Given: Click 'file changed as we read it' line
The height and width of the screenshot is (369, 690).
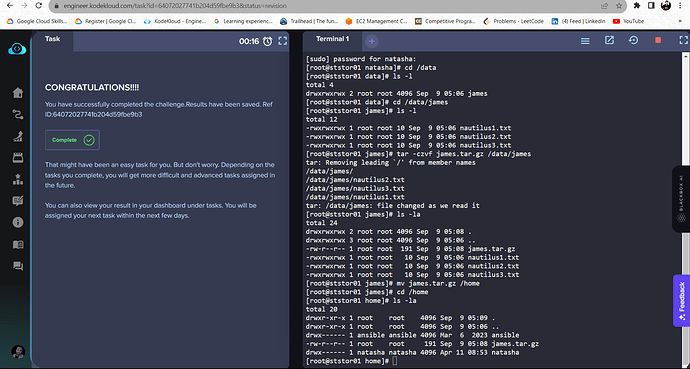Looking at the screenshot, I should [x=393, y=206].
